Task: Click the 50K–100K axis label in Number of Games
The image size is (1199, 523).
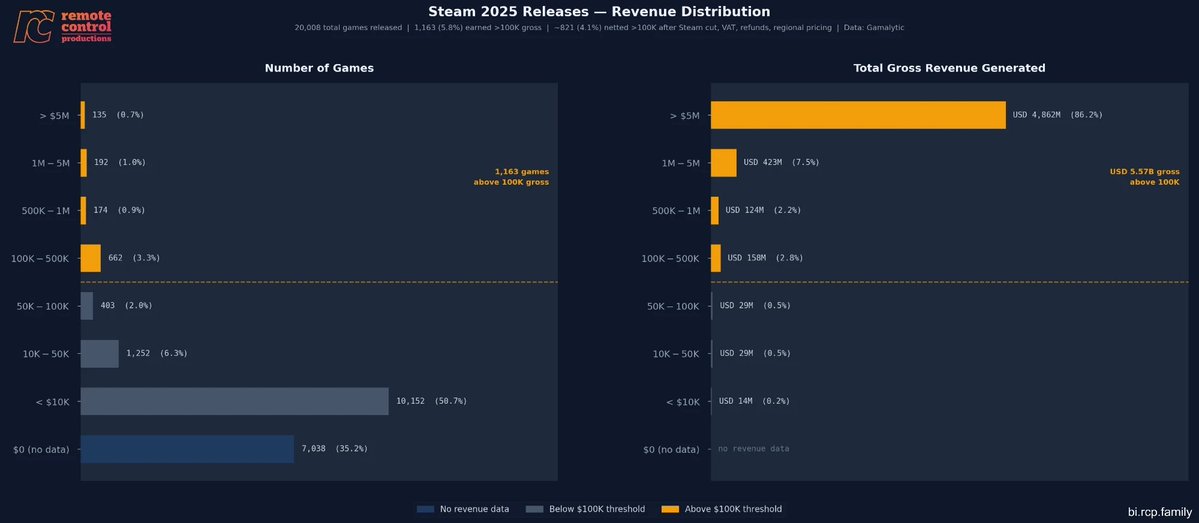Action: pos(43,307)
